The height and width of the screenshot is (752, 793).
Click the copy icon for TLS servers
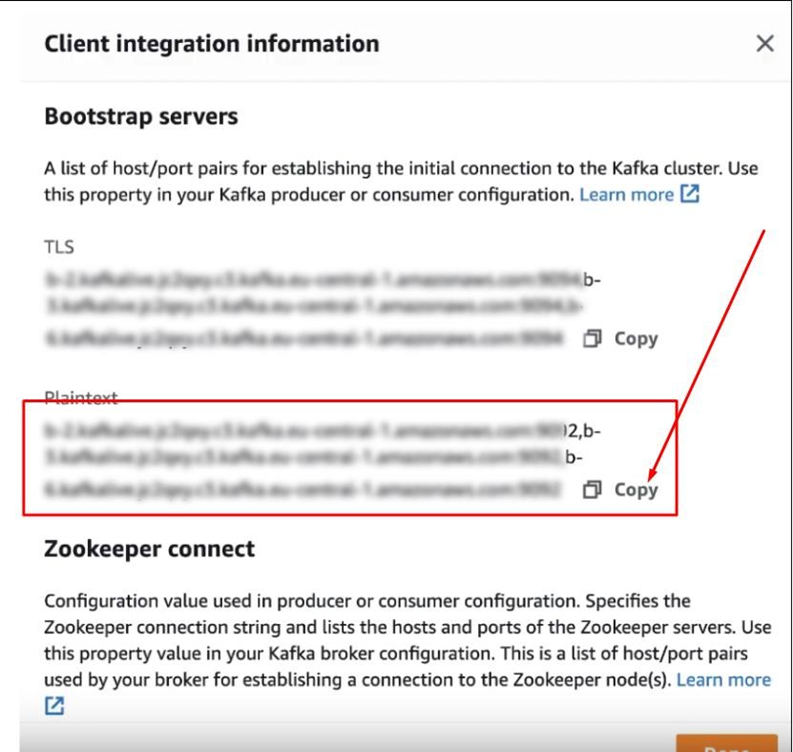tap(592, 339)
